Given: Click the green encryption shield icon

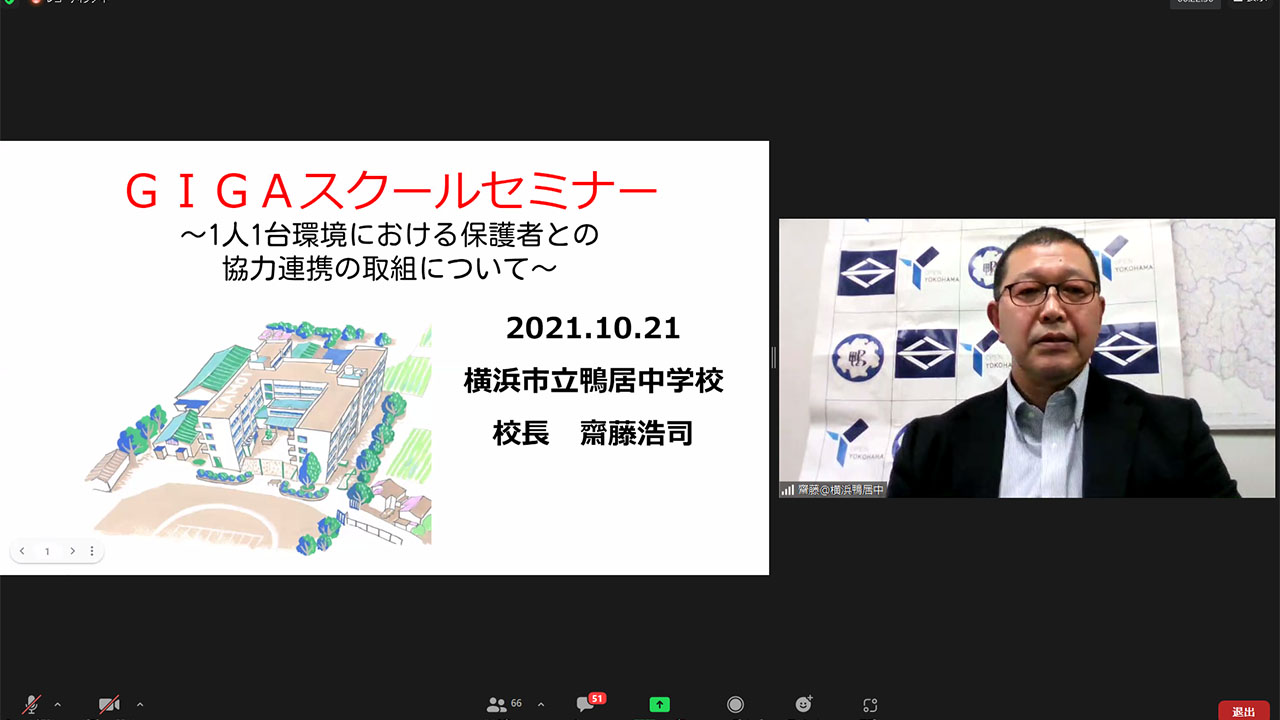Looking at the screenshot, I should tap(9, 3).
